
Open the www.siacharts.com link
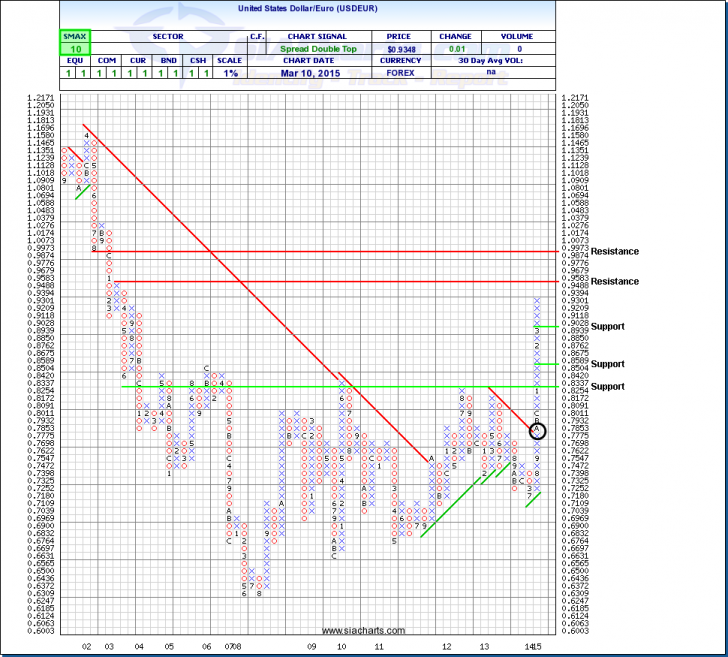coord(365,631)
